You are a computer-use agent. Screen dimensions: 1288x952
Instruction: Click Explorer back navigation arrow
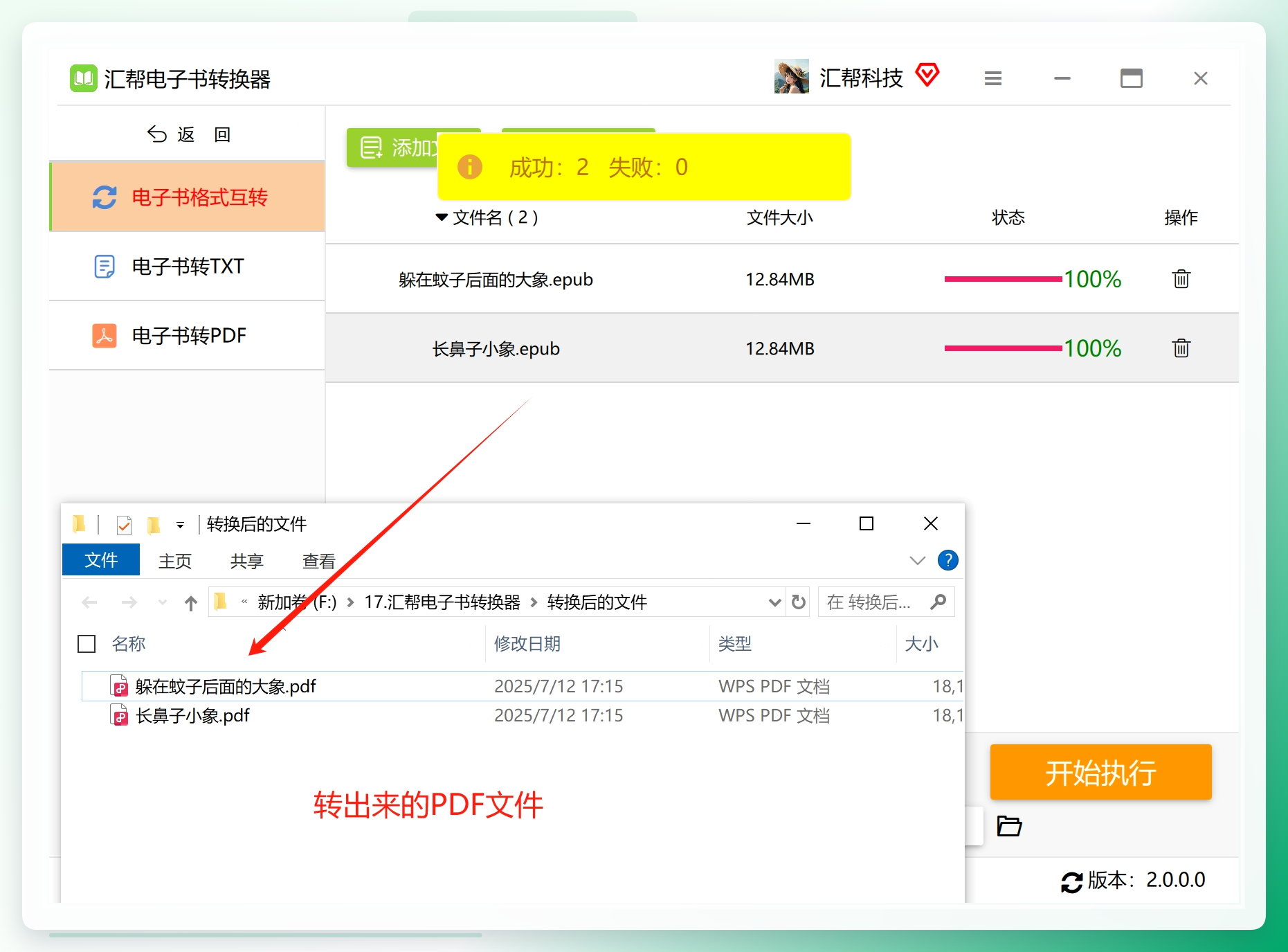(x=89, y=602)
